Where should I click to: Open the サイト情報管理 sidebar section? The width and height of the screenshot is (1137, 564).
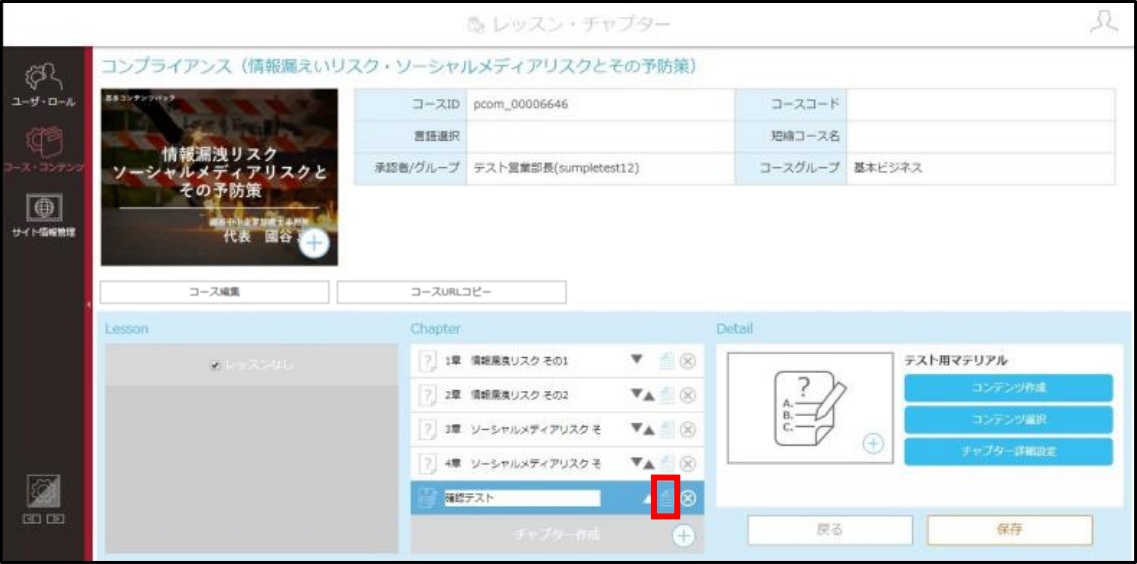43,215
